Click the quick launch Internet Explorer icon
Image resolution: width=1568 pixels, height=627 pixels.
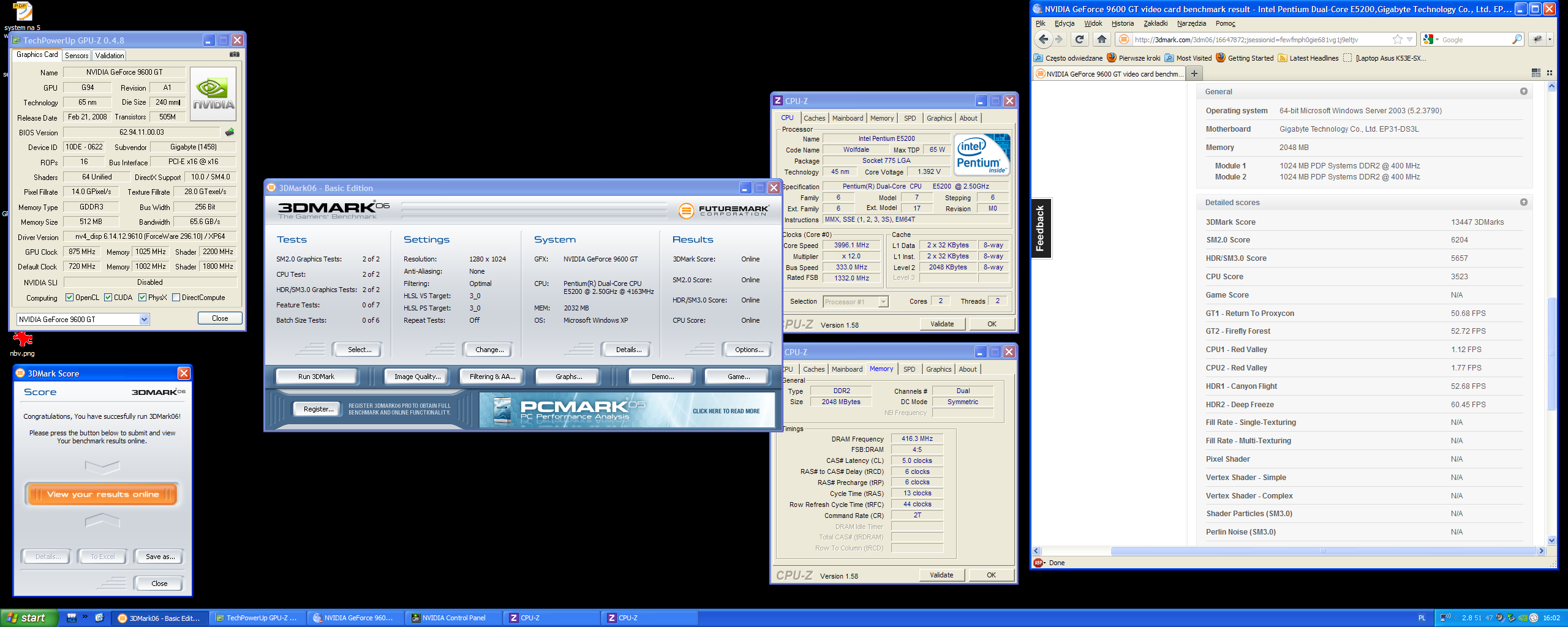[x=99, y=618]
